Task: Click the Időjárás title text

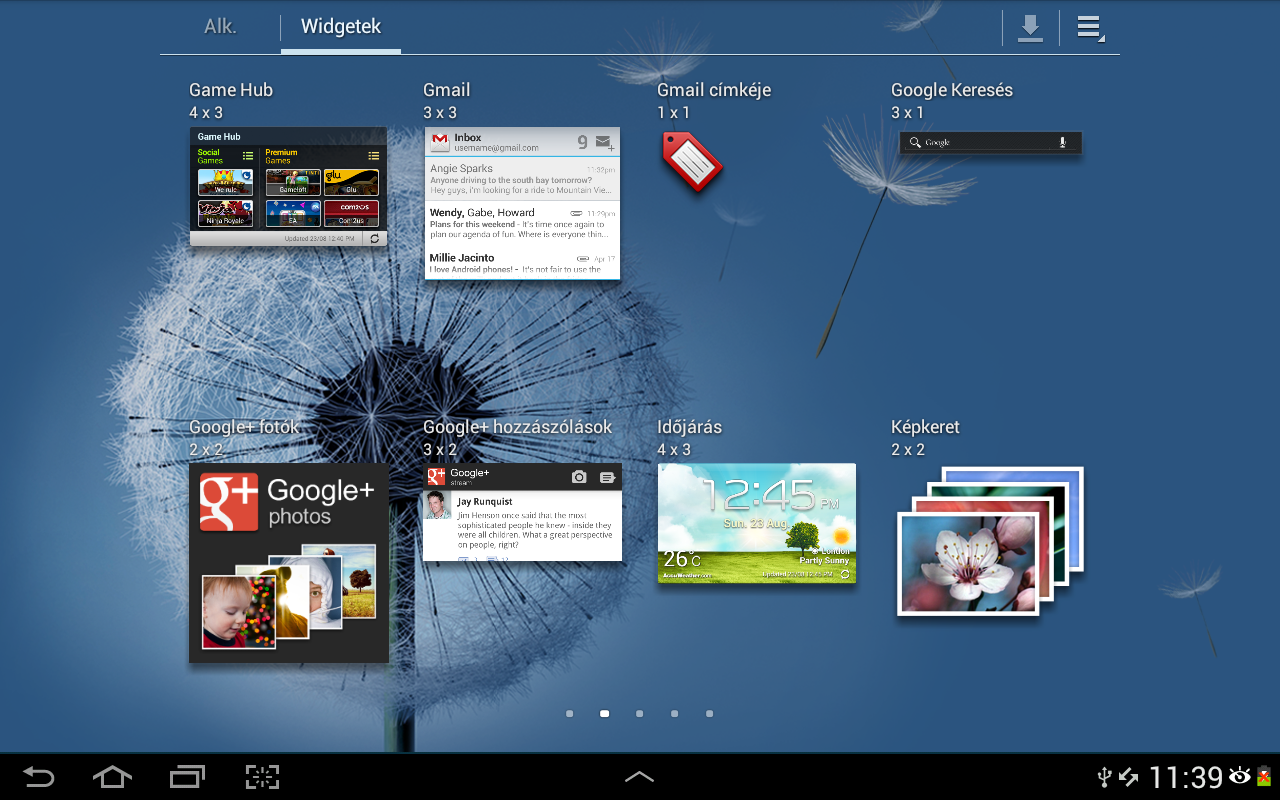Action: coord(689,427)
